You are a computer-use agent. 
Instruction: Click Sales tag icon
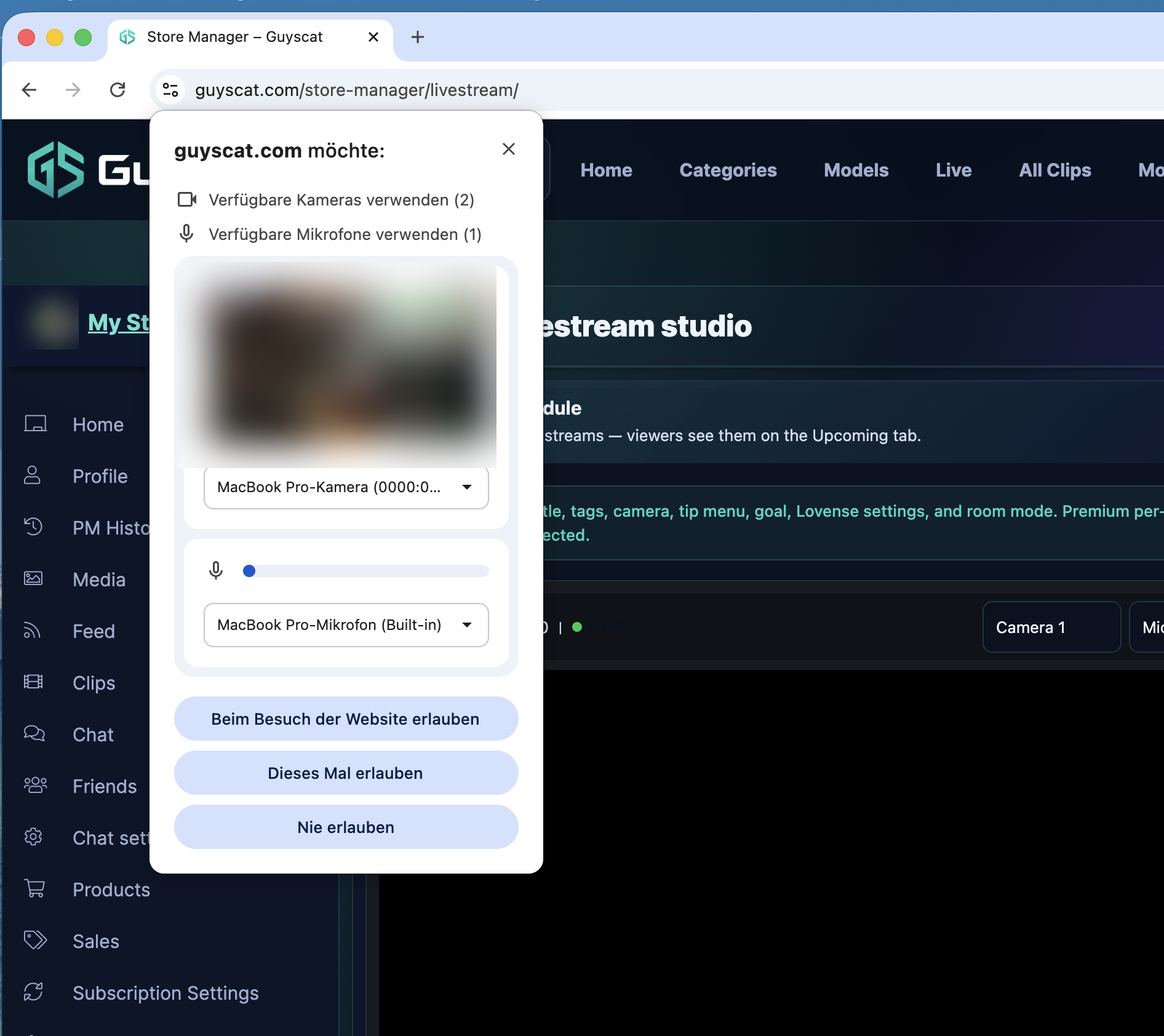(x=35, y=940)
